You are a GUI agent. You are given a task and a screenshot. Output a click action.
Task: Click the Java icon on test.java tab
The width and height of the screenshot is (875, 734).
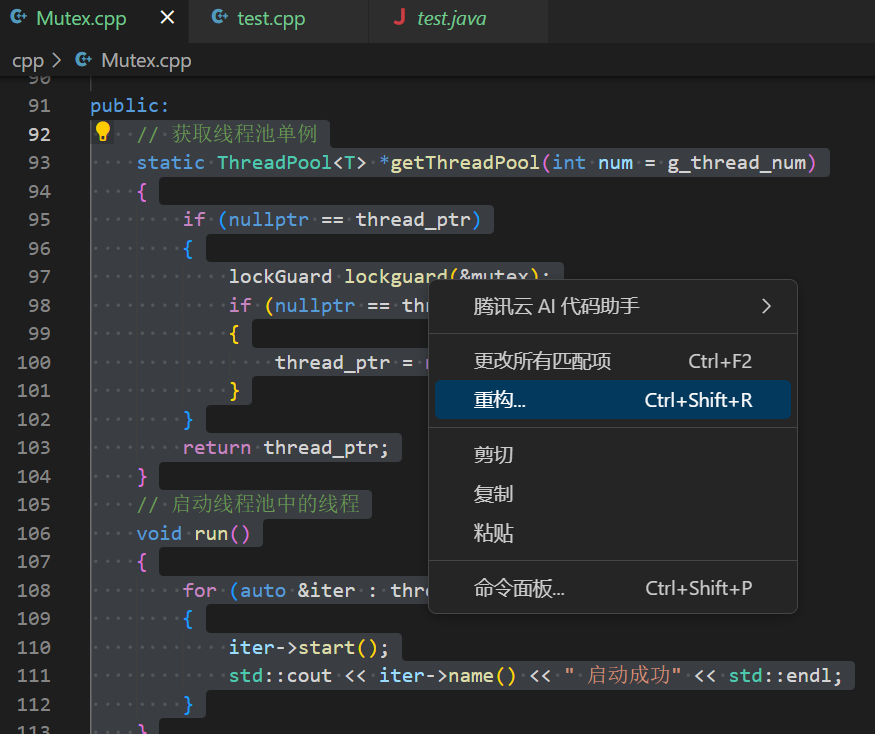click(x=399, y=17)
